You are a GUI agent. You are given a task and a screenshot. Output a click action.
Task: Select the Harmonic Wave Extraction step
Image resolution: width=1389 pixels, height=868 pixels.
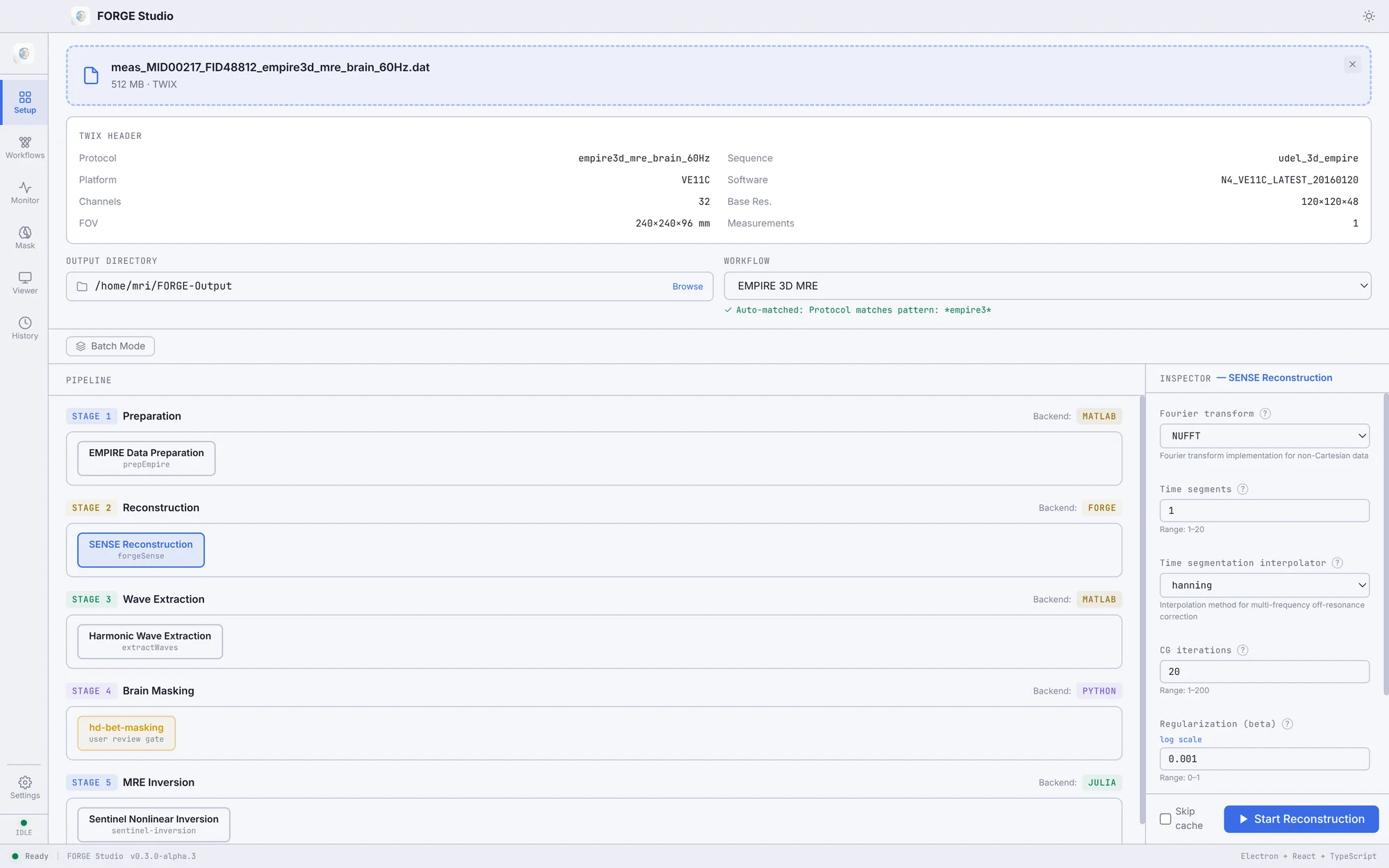[150, 642]
